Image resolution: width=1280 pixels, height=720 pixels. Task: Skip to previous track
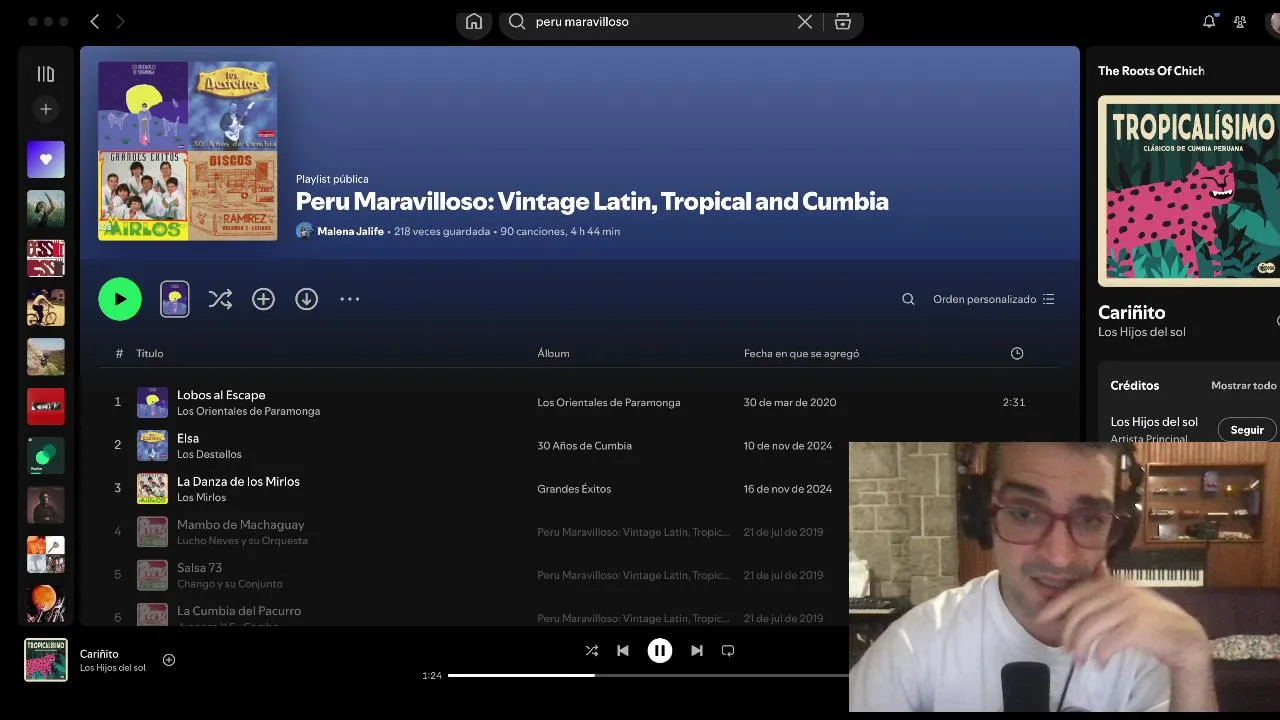[623, 650]
